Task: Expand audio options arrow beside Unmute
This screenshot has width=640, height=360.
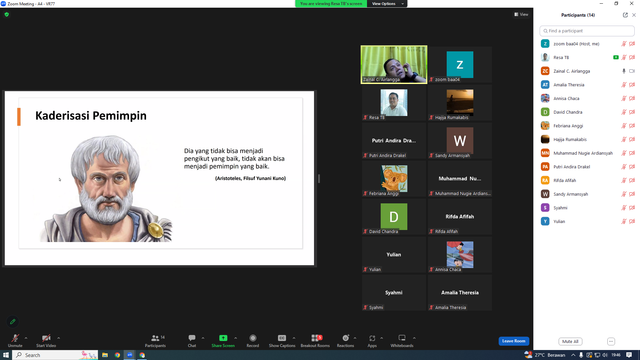Action: 26,338
